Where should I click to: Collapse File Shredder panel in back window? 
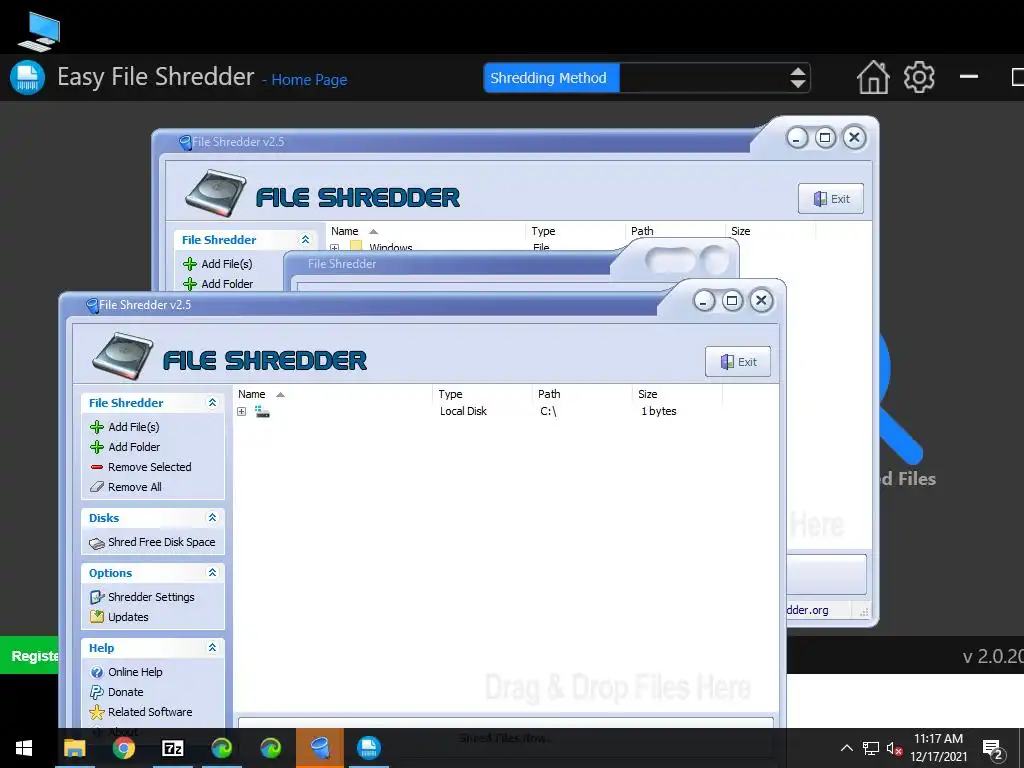click(x=305, y=240)
